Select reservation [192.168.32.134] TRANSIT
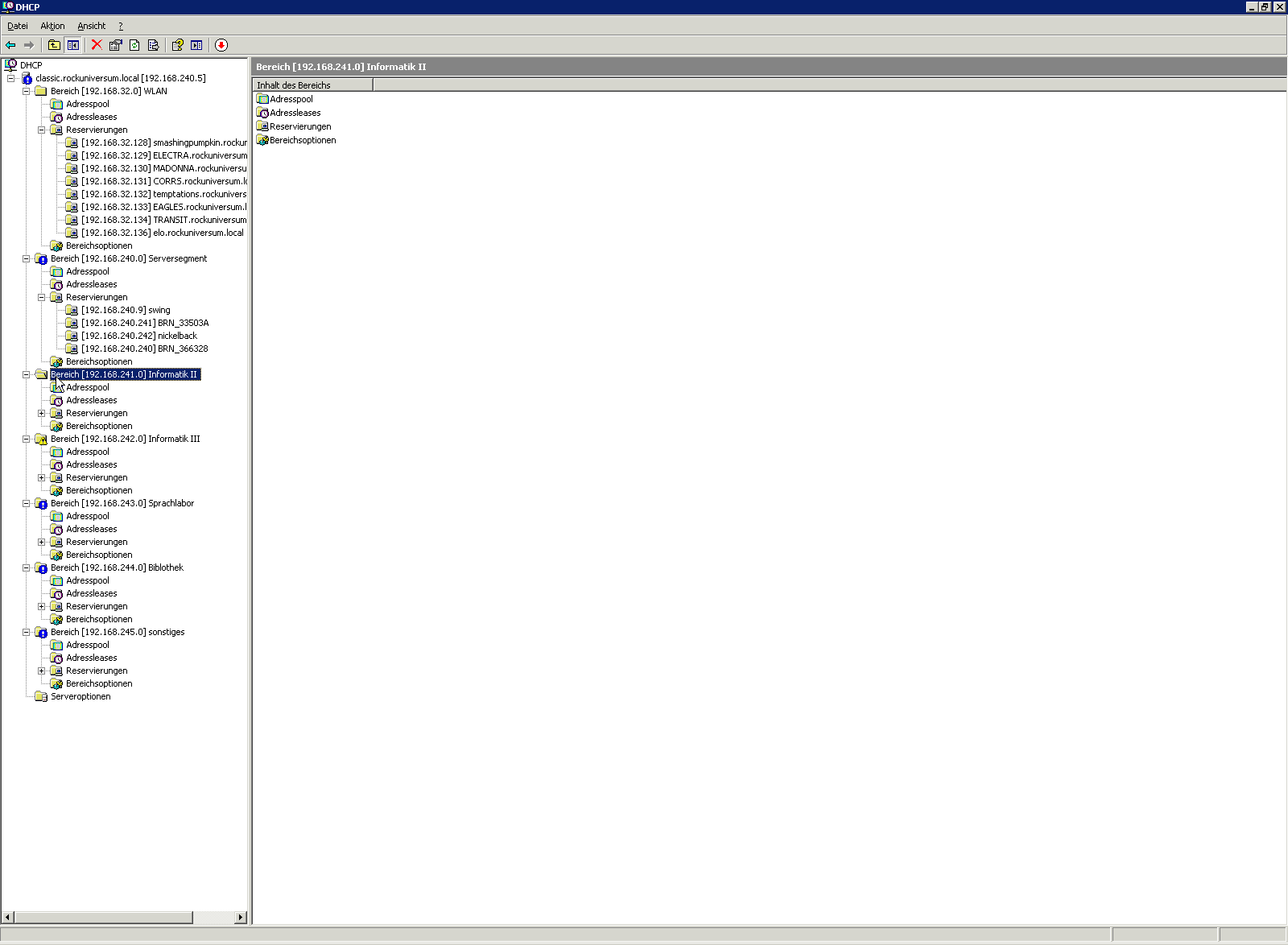1288x945 pixels. click(x=164, y=220)
